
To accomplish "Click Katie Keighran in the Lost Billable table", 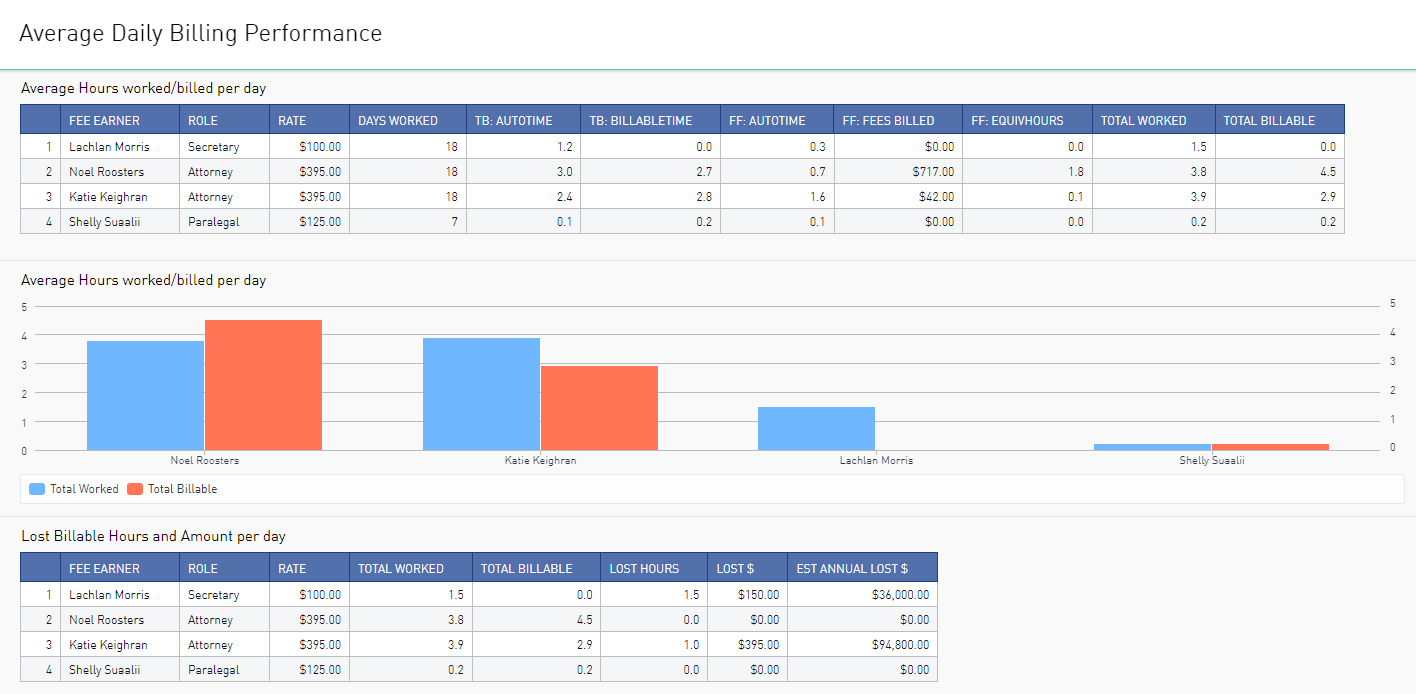I will (108, 645).
